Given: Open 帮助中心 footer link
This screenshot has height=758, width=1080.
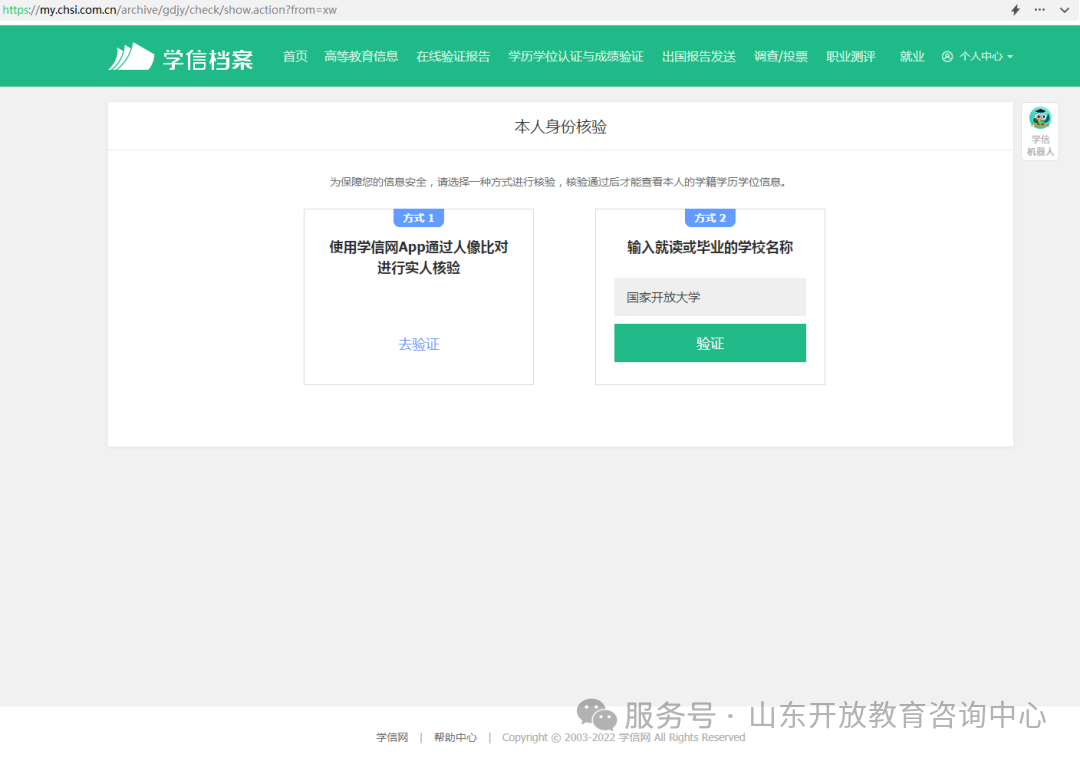Looking at the screenshot, I should click(x=455, y=737).
